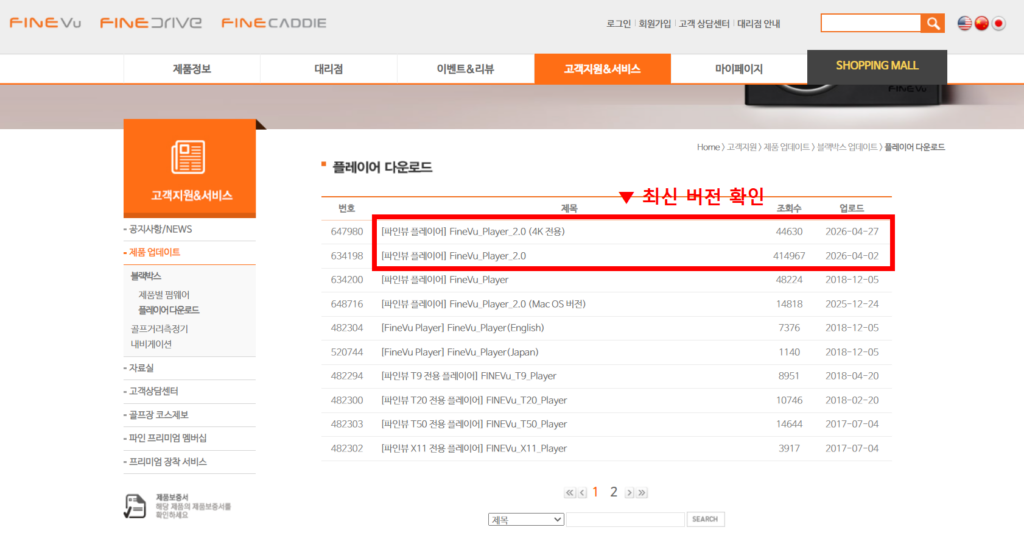
Task: Open the 제목 search-type dropdown
Action: pyautogui.click(x=526, y=520)
